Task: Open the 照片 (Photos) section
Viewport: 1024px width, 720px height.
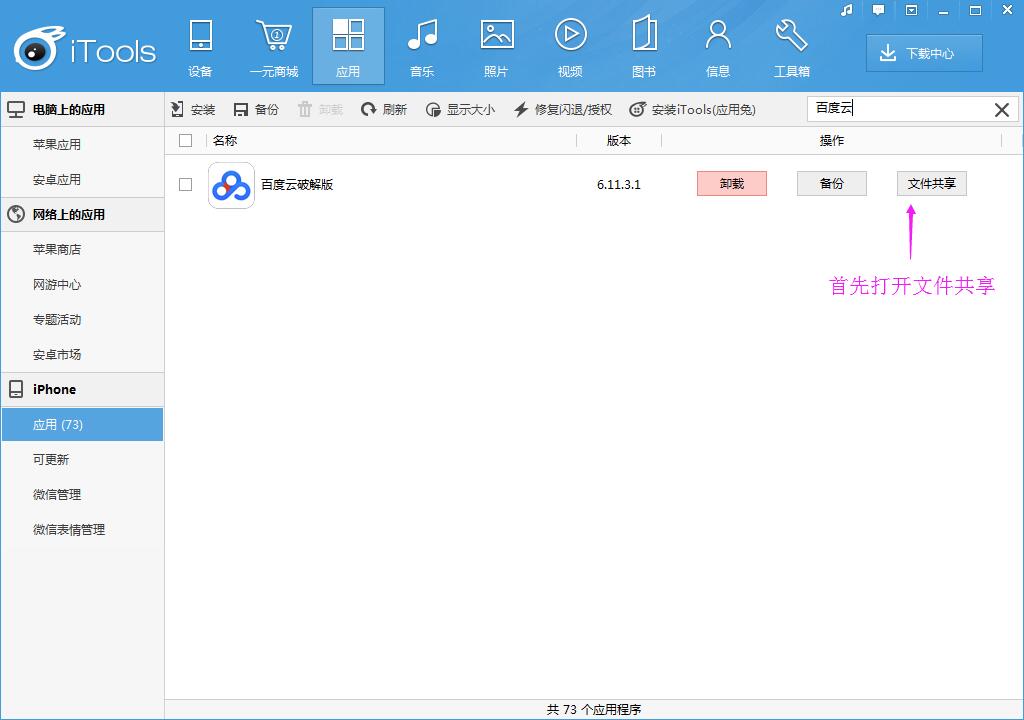Action: point(496,46)
